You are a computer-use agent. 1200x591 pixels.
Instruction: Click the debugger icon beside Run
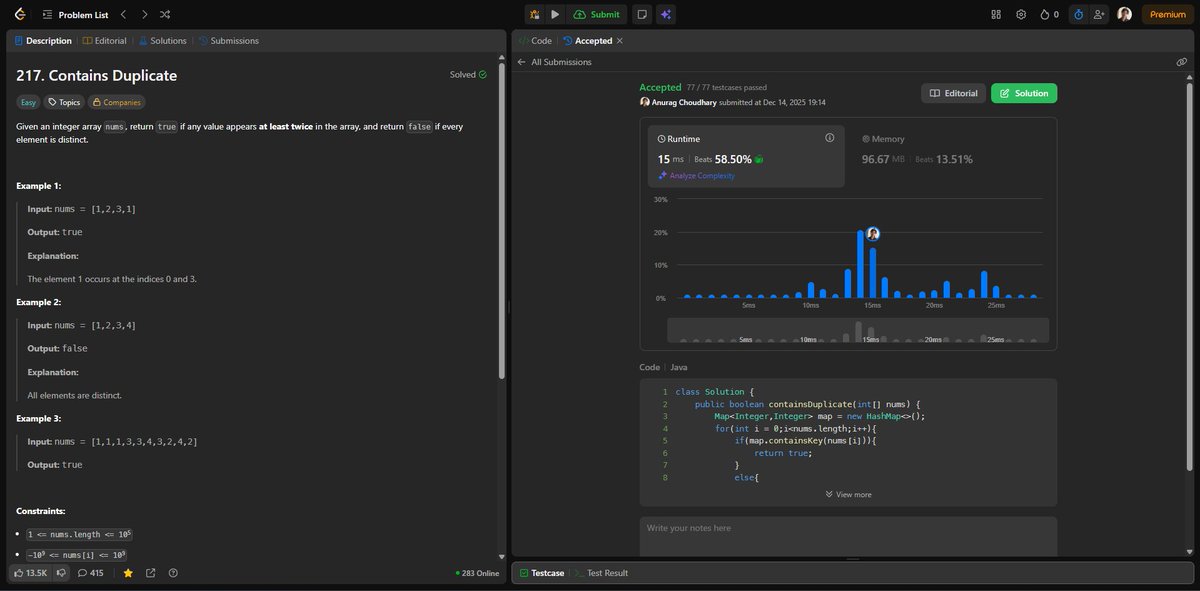click(x=535, y=14)
